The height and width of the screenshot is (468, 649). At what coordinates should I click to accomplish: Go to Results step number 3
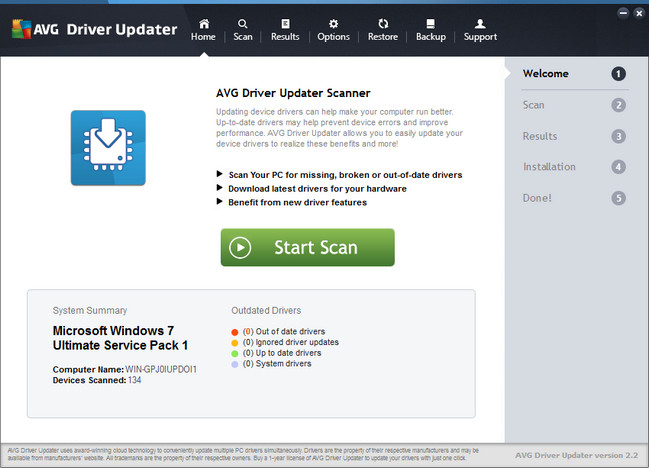point(619,136)
